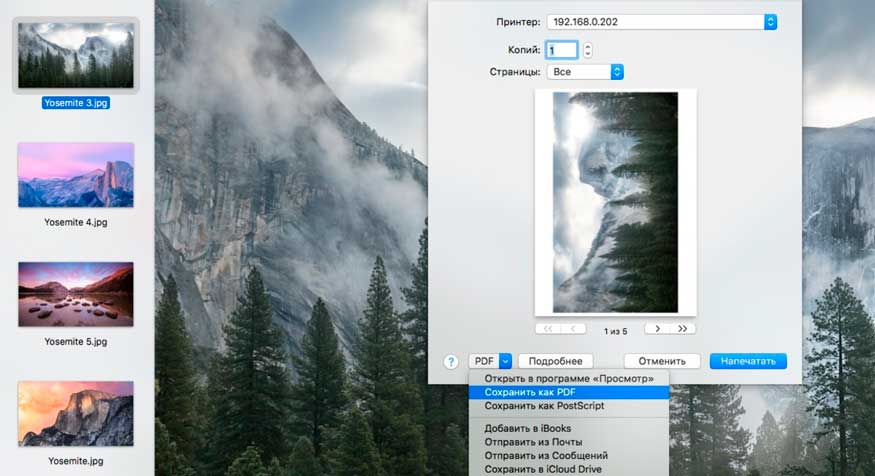Select the Yosemite 4.jpg thumbnail
Screen dimensions: 875x476
click(x=76, y=175)
